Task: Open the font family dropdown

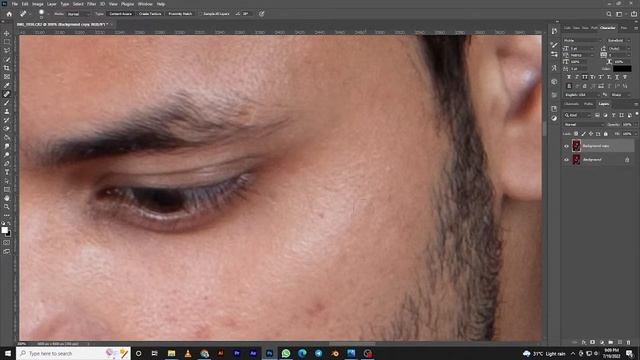Action: pos(582,40)
